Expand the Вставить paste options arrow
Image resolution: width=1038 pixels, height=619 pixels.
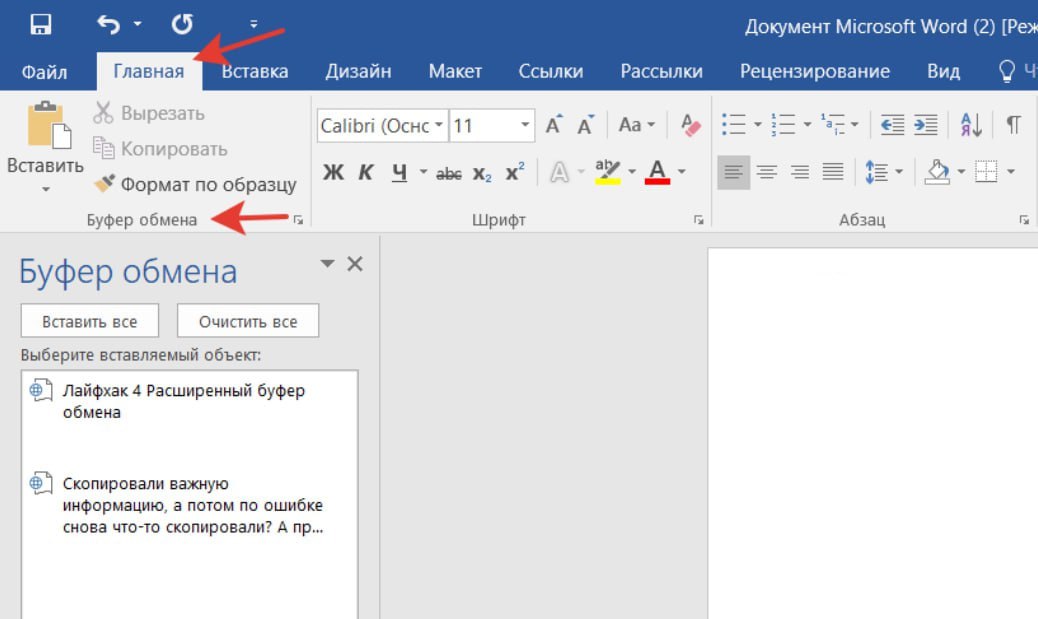click(45, 188)
